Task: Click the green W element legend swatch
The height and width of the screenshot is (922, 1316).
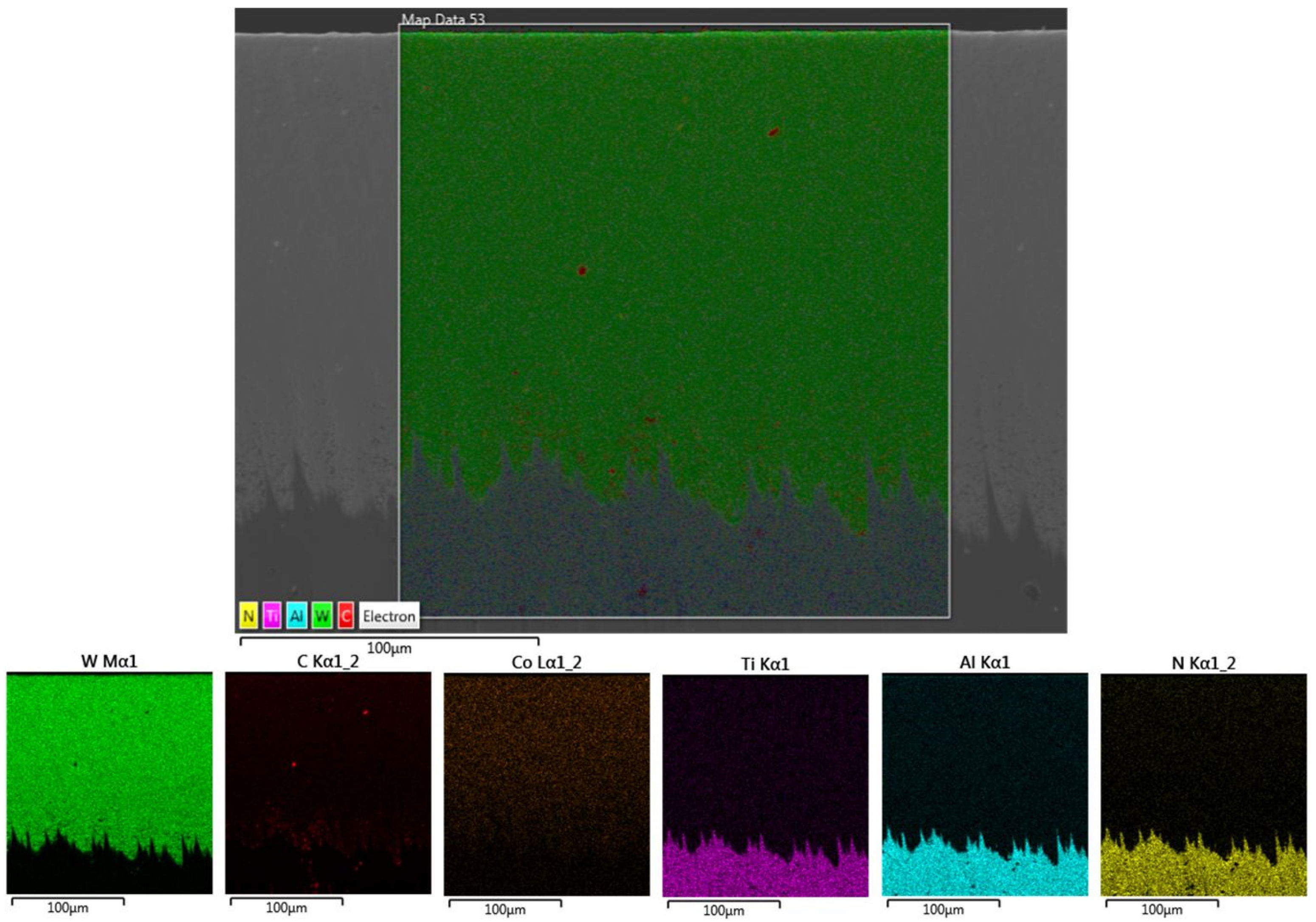Action: coord(322,616)
